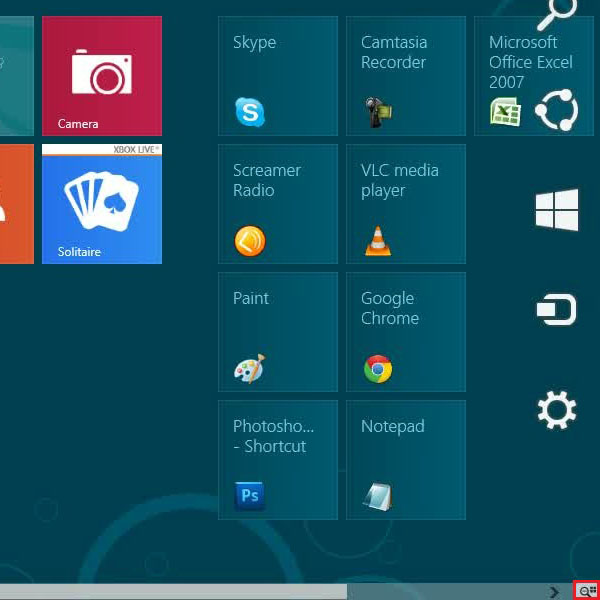Click the scrollbar right arrow
Viewport: 600px width, 600px height.
(x=554, y=592)
